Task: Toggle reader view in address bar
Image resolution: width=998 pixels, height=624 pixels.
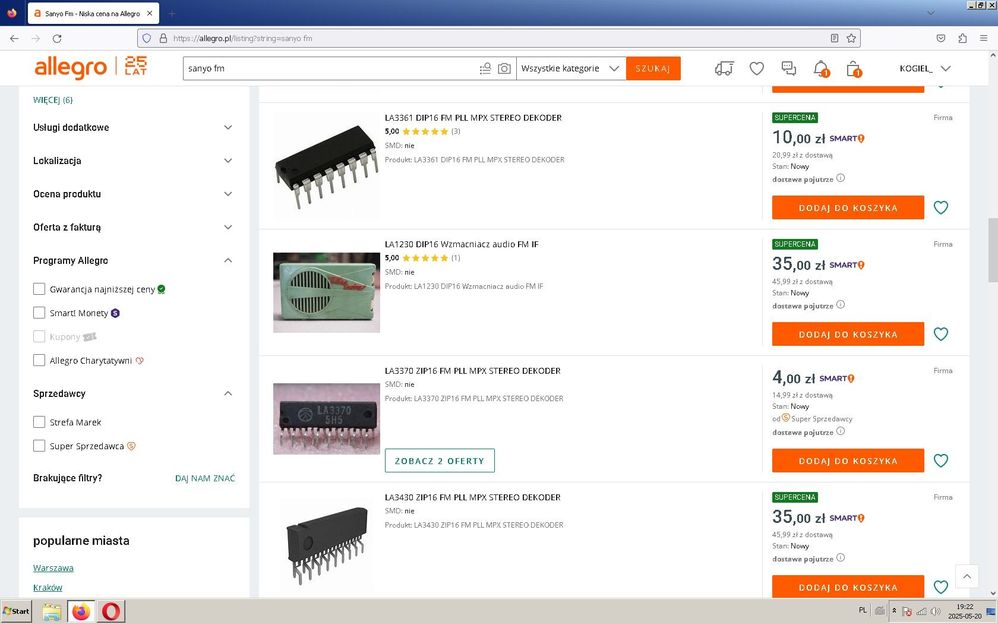Action: coord(834,38)
